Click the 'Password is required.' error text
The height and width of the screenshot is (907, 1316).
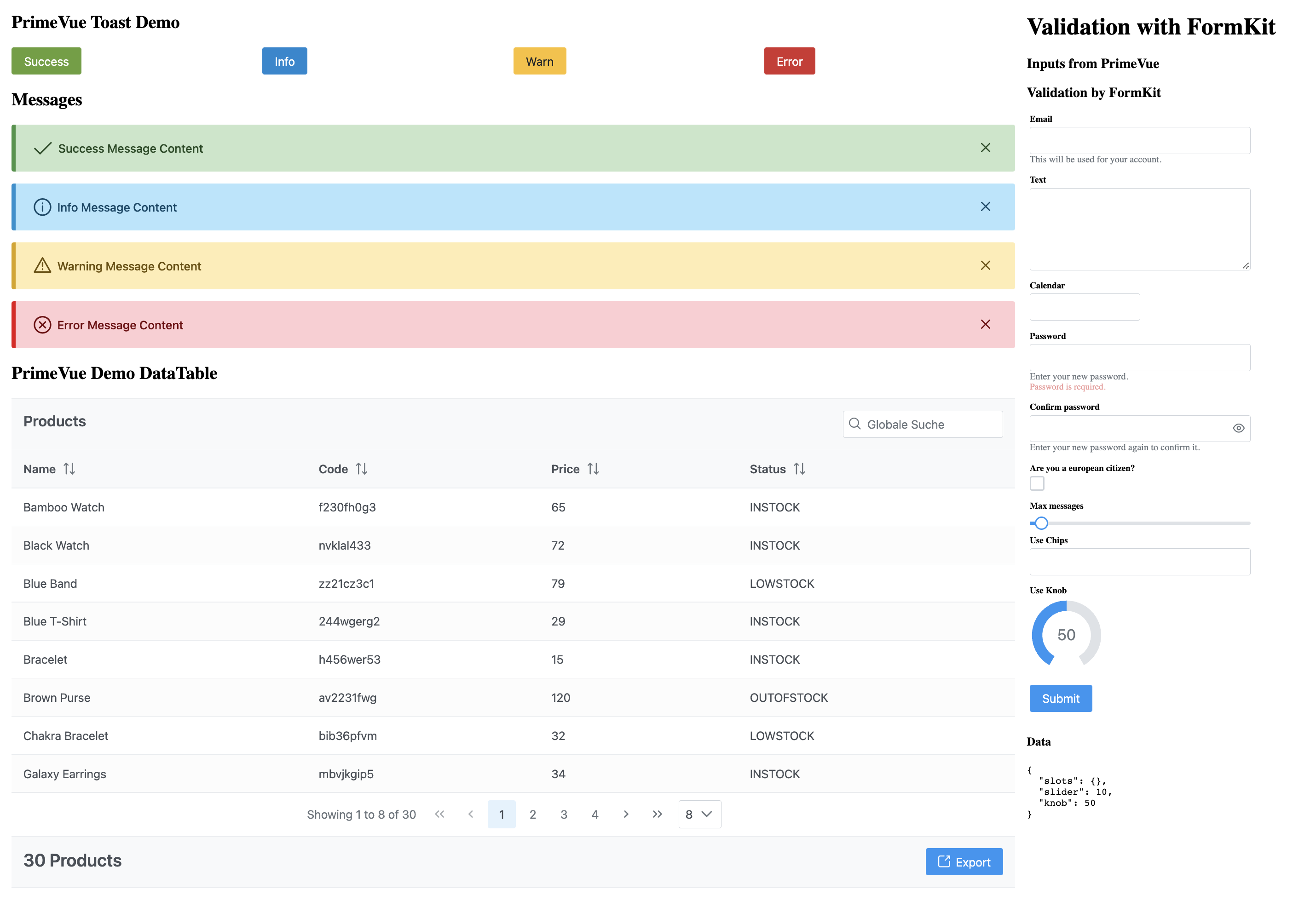pos(1067,387)
